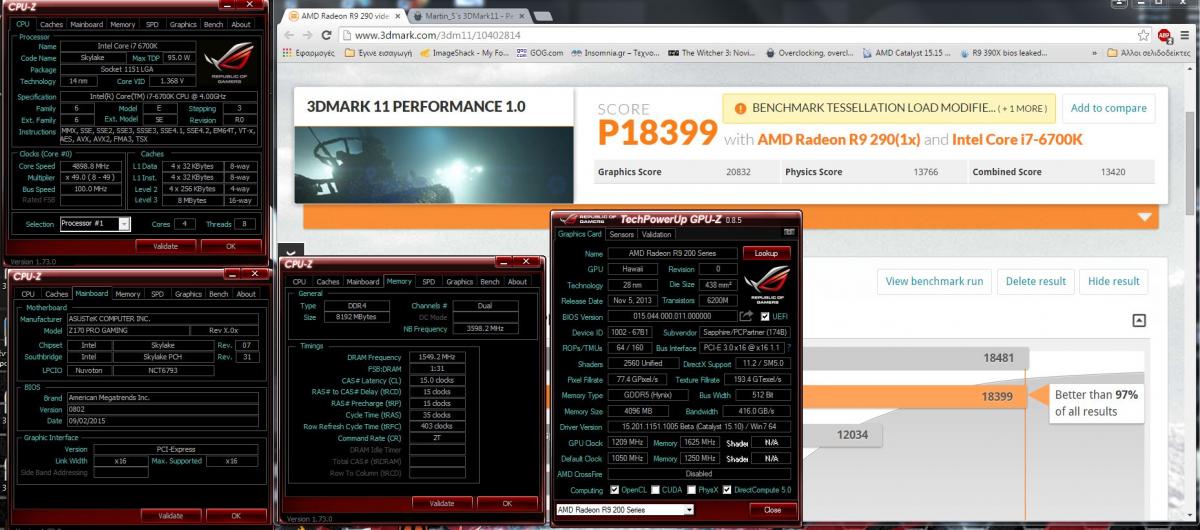Click Hide result

1113,282
